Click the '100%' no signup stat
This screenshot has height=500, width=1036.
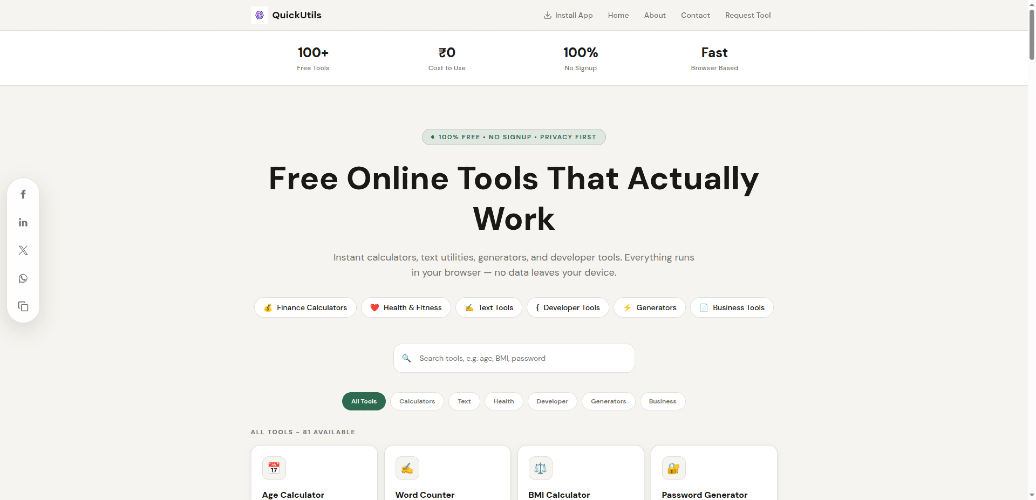(x=581, y=52)
